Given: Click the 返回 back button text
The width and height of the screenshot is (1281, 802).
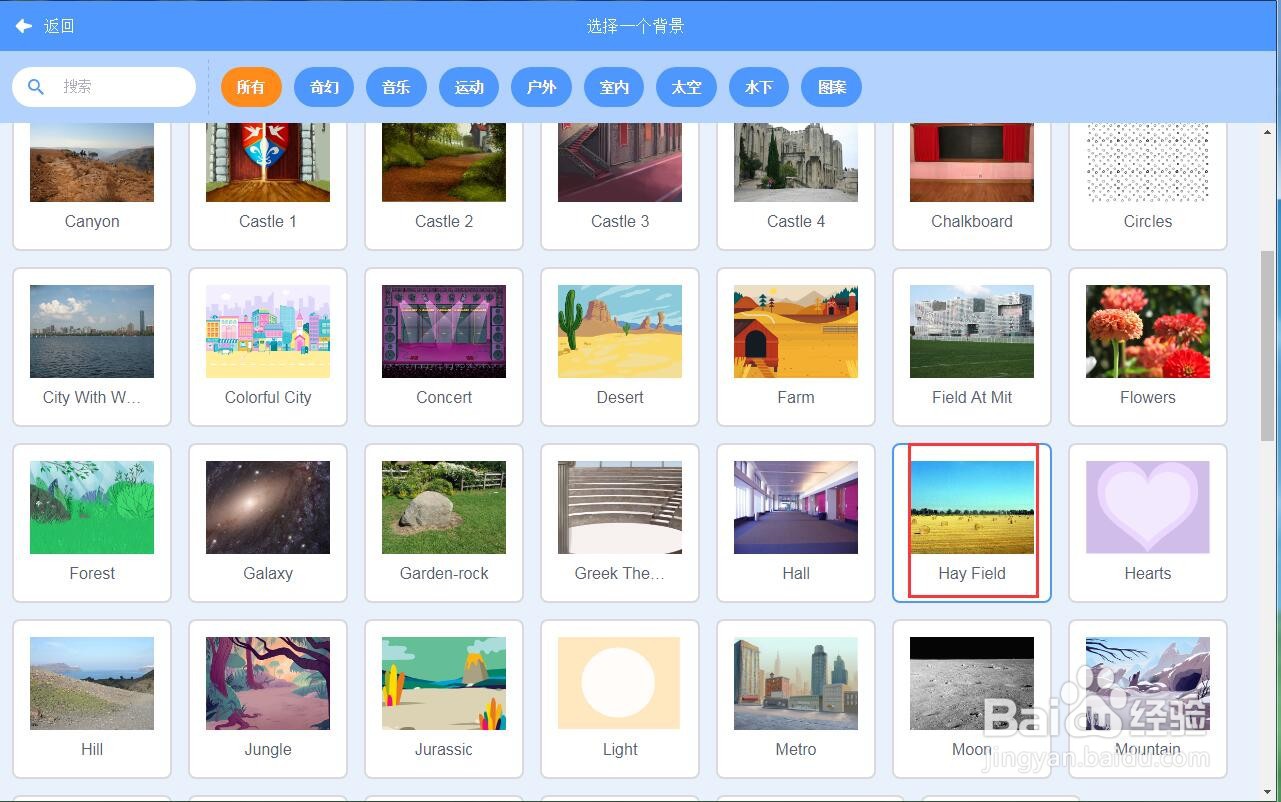Looking at the screenshot, I should point(59,26).
